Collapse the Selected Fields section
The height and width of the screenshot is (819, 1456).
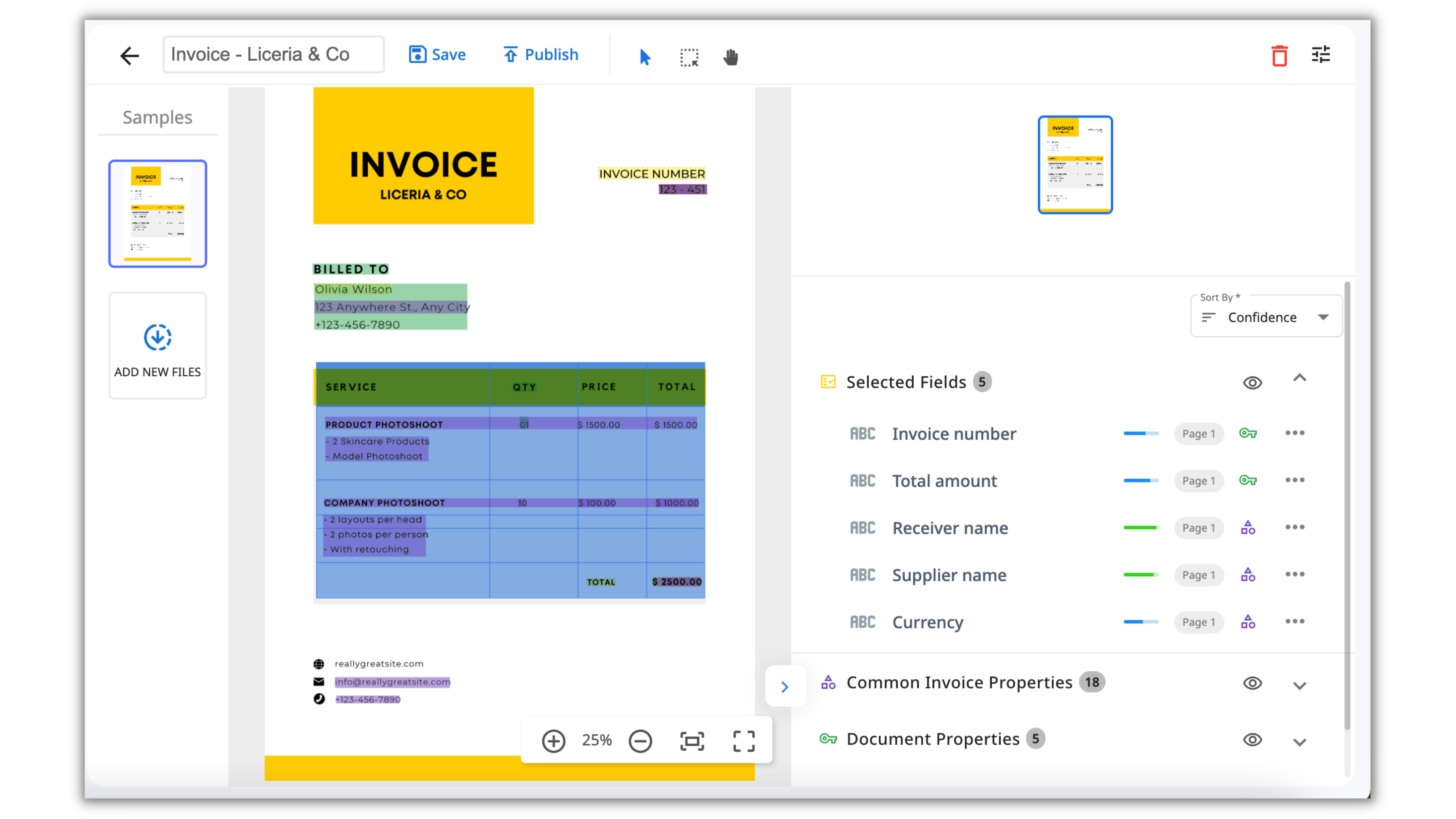coord(1300,378)
